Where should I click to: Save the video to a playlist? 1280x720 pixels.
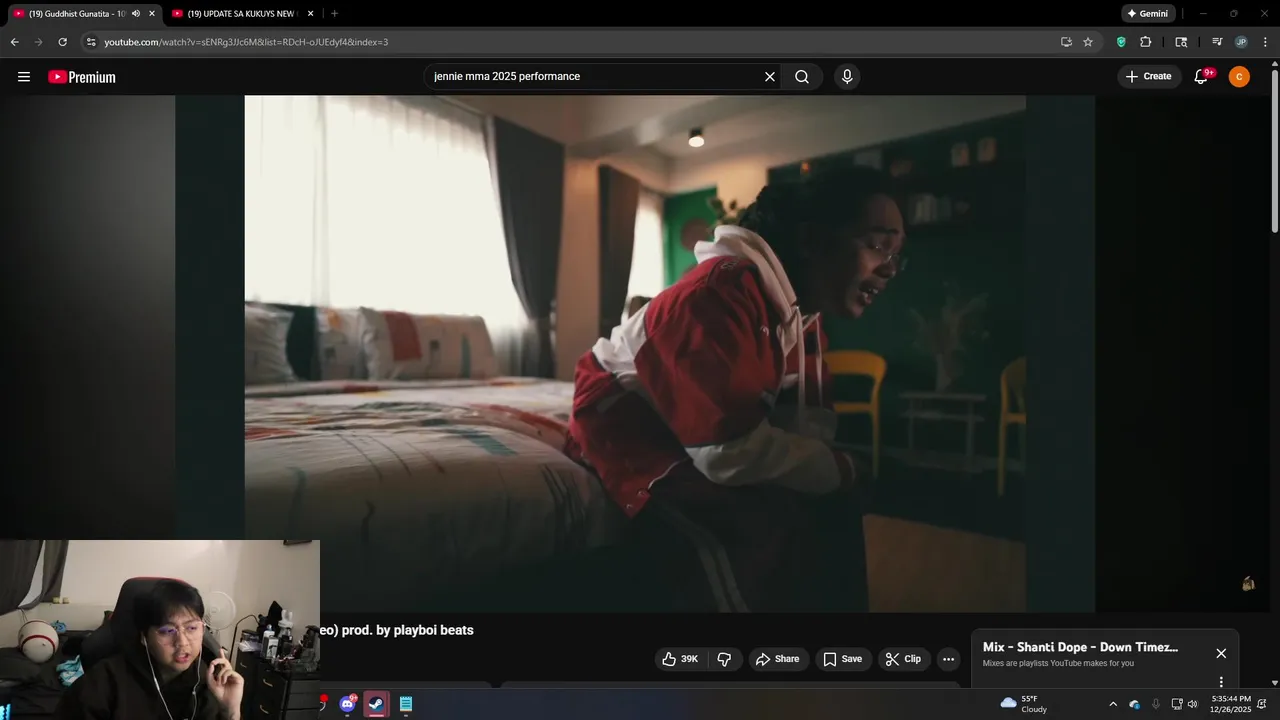(x=842, y=659)
